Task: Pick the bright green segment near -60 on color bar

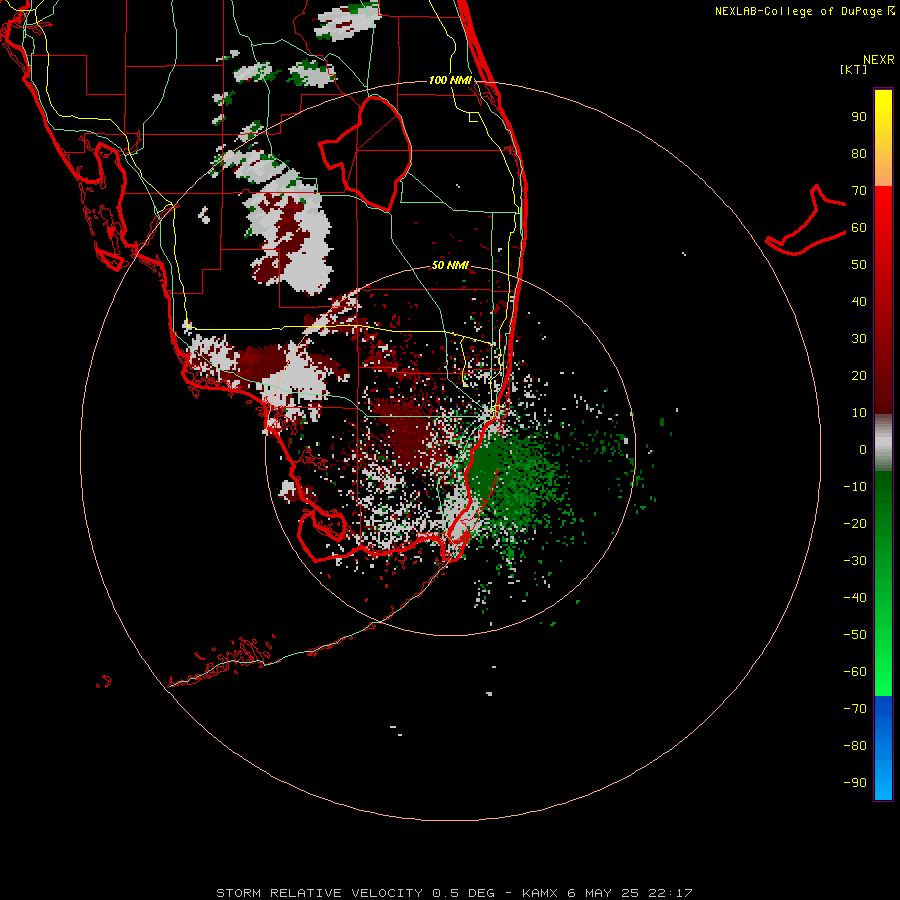Action: pos(883,672)
